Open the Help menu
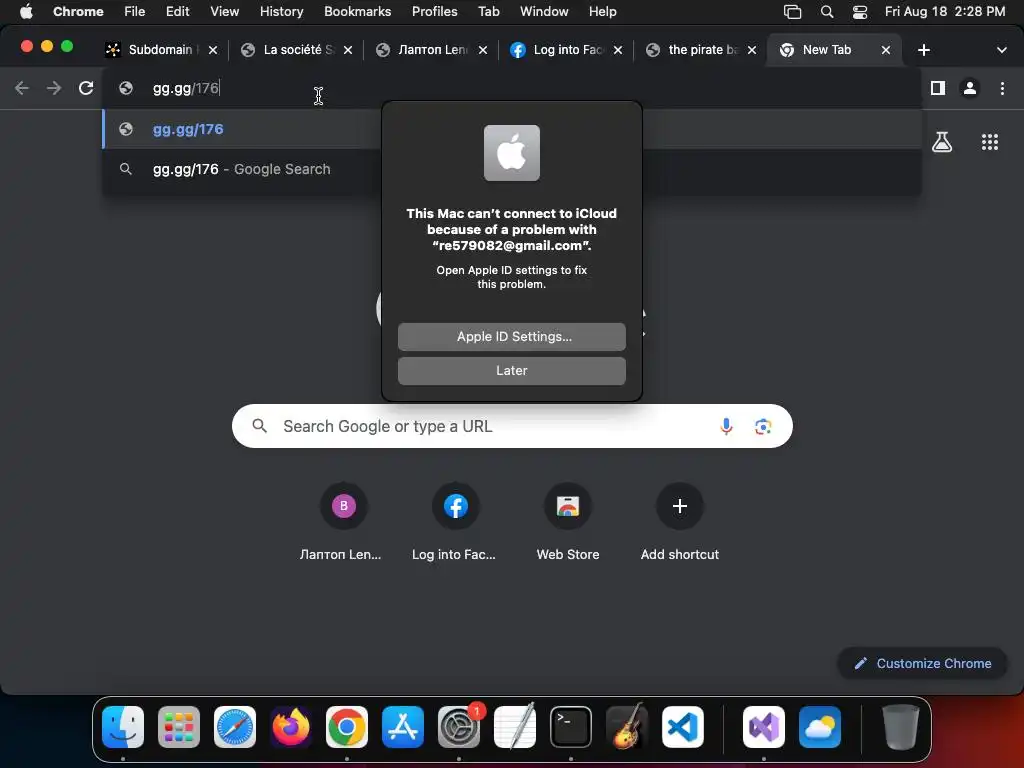The image size is (1024, 768). [x=602, y=12]
